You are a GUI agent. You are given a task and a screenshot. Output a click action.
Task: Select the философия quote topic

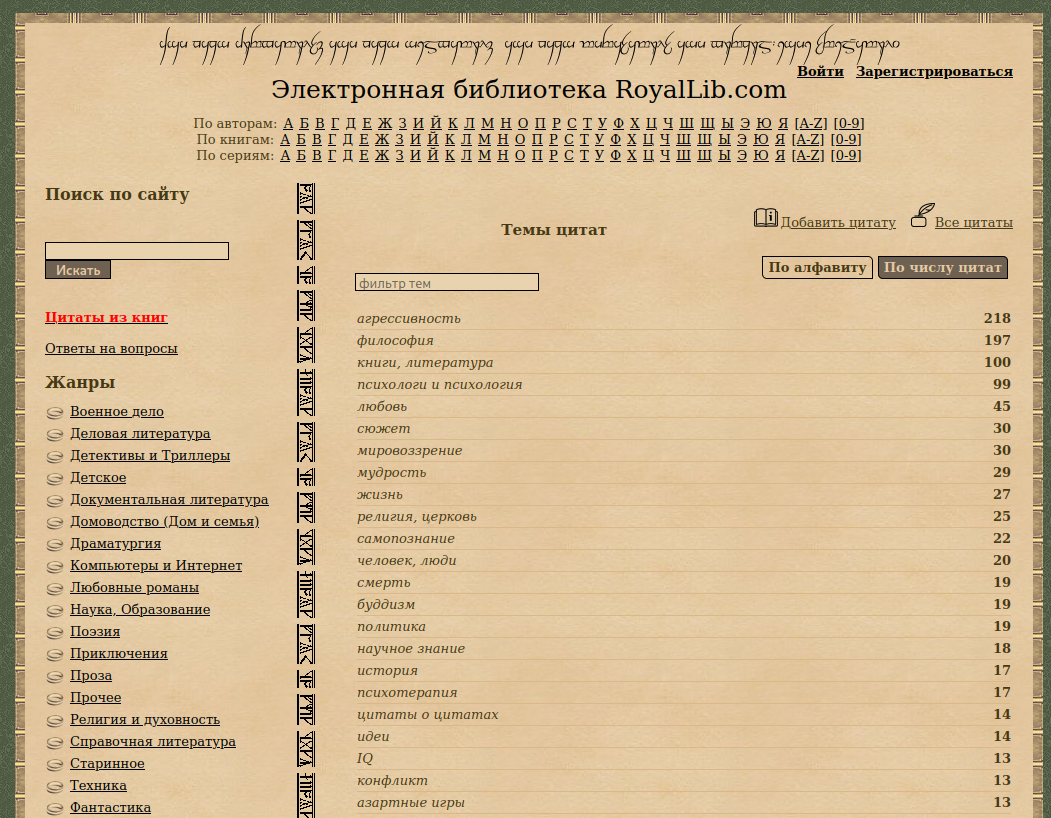coord(396,341)
